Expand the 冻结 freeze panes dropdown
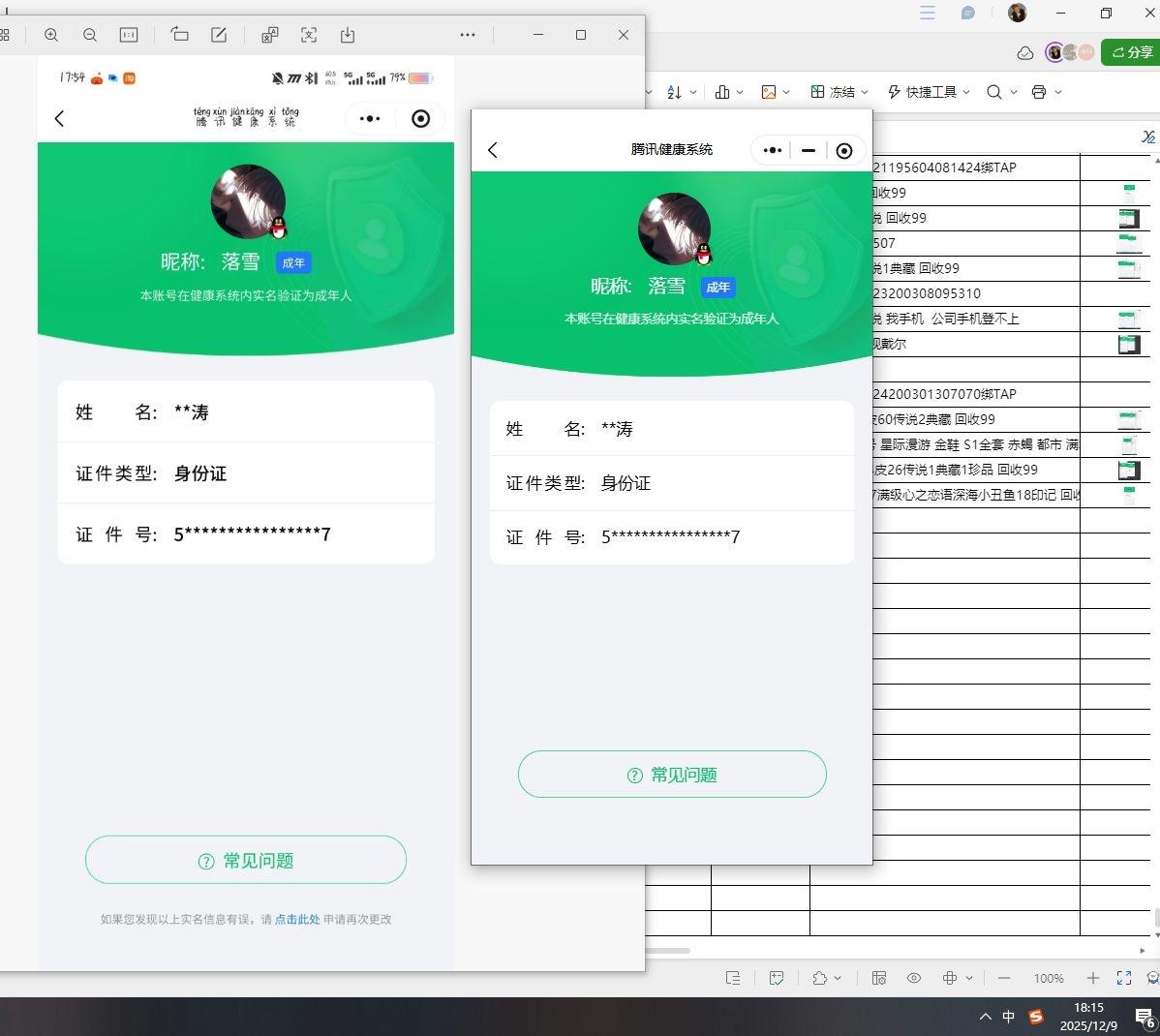1160x1036 pixels. pos(863,91)
